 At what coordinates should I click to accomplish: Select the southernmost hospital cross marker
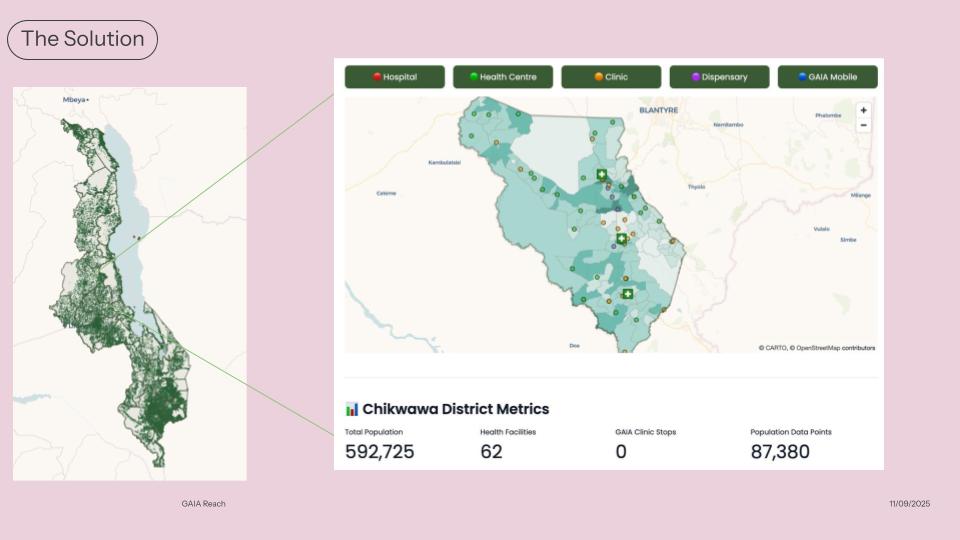pyautogui.click(x=628, y=294)
